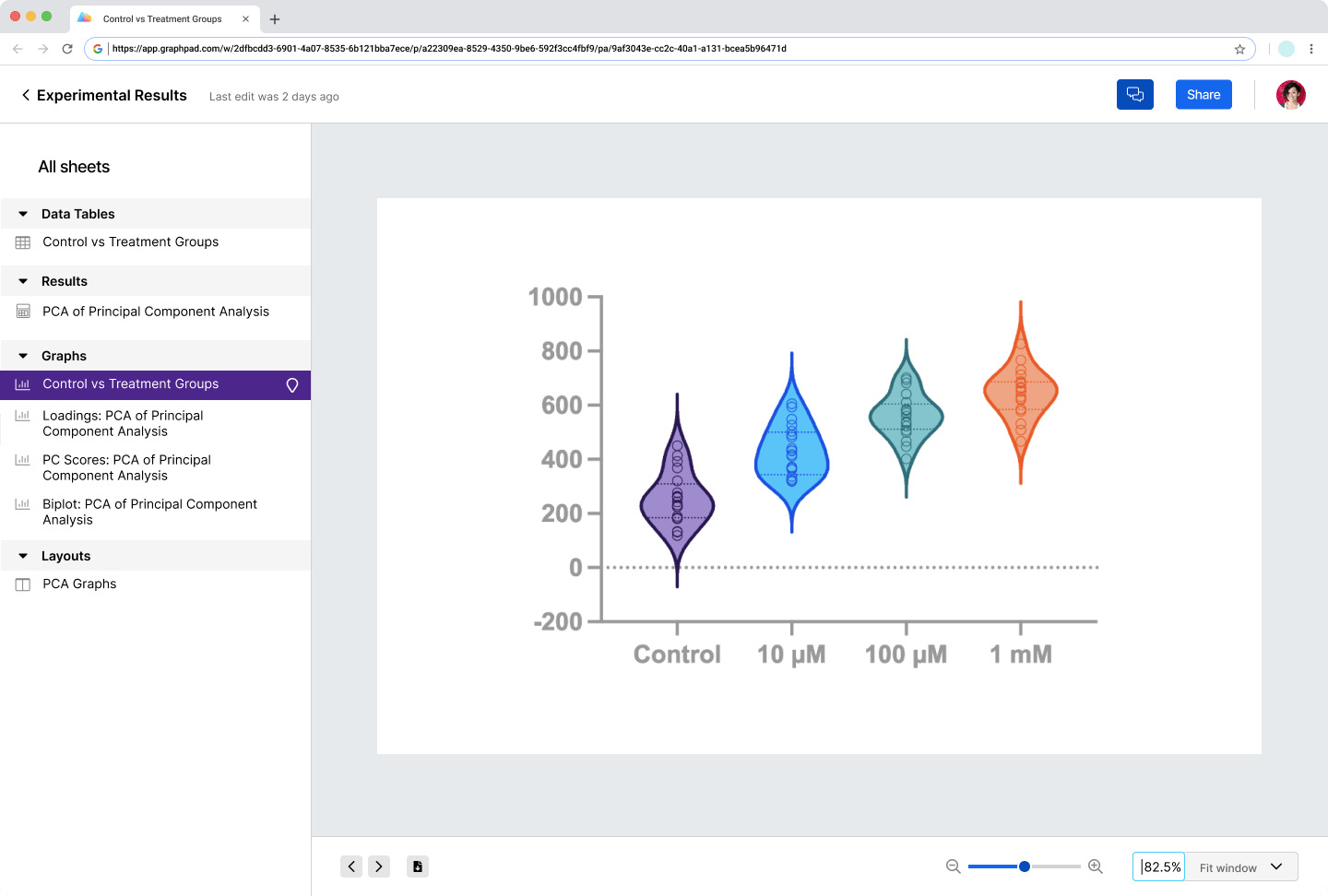Collapse the Layouts section

click(x=22, y=555)
